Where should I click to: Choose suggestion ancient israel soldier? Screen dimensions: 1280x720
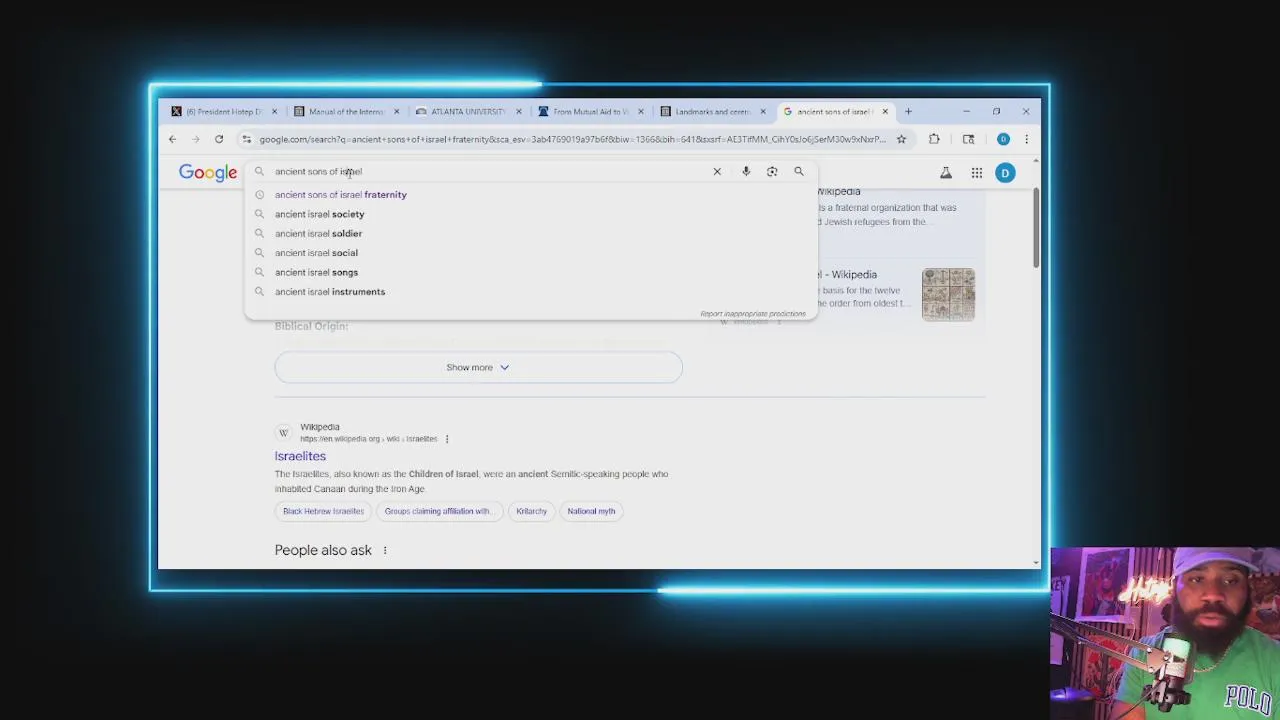(x=531, y=233)
